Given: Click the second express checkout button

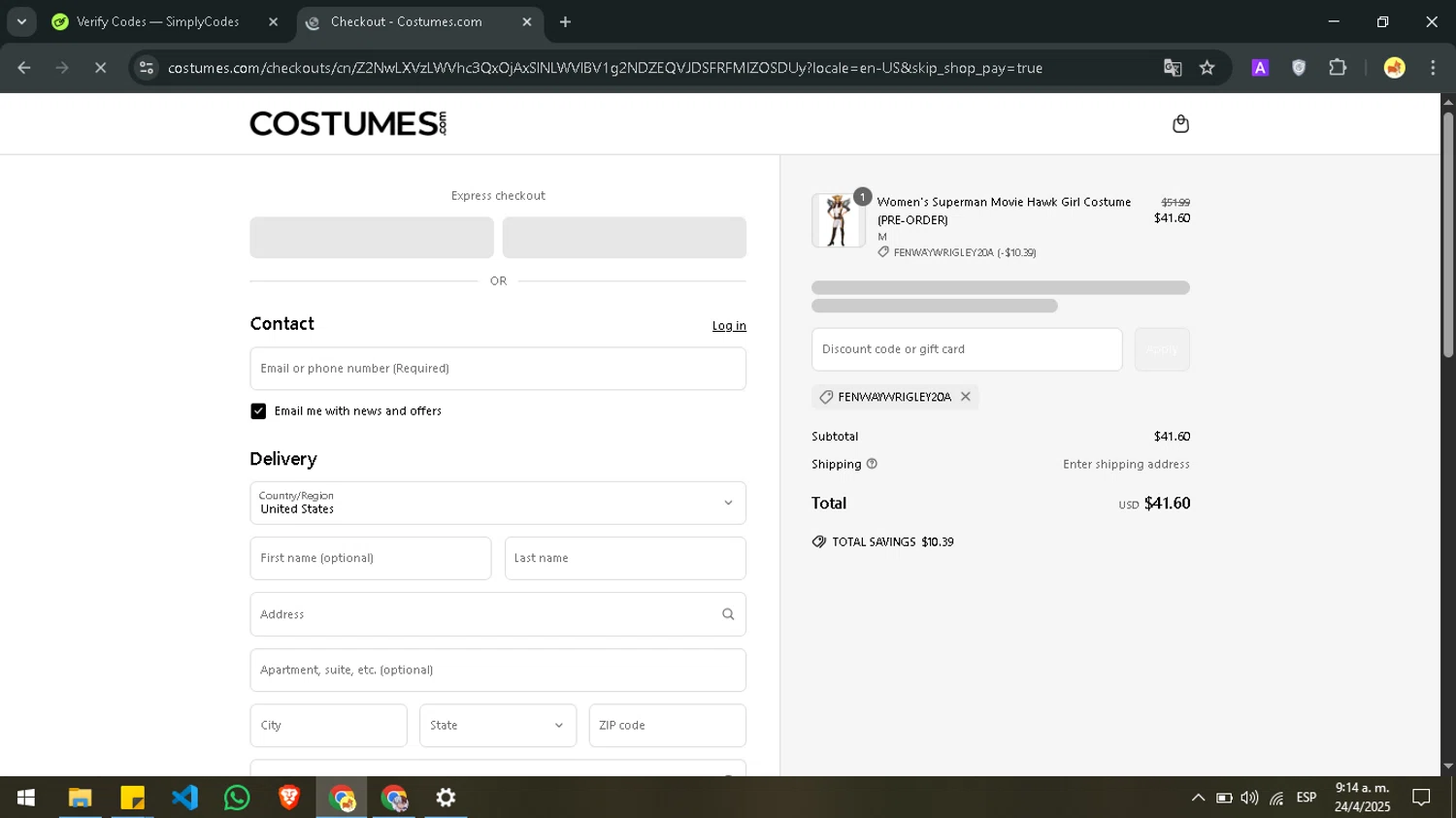Looking at the screenshot, I should coord(624,238).
